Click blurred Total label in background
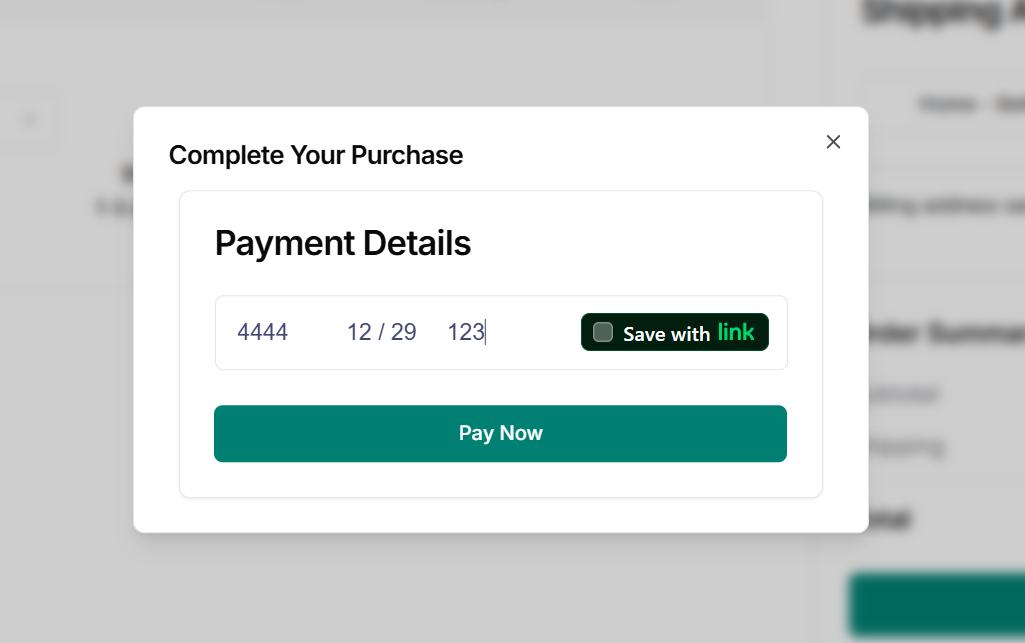Screen dimensions: 1025x643 point(890,520)
